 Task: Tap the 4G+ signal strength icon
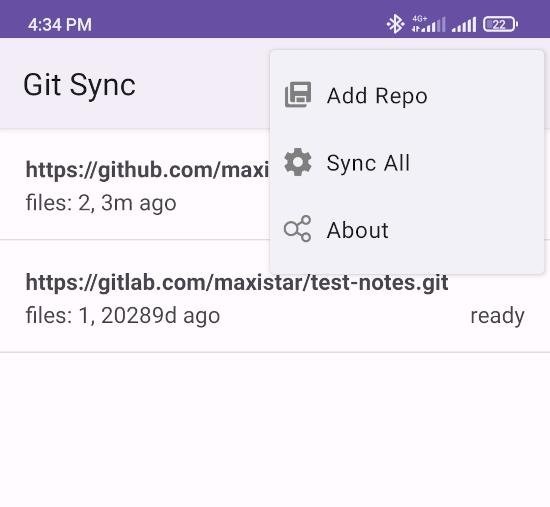(428, 24)
